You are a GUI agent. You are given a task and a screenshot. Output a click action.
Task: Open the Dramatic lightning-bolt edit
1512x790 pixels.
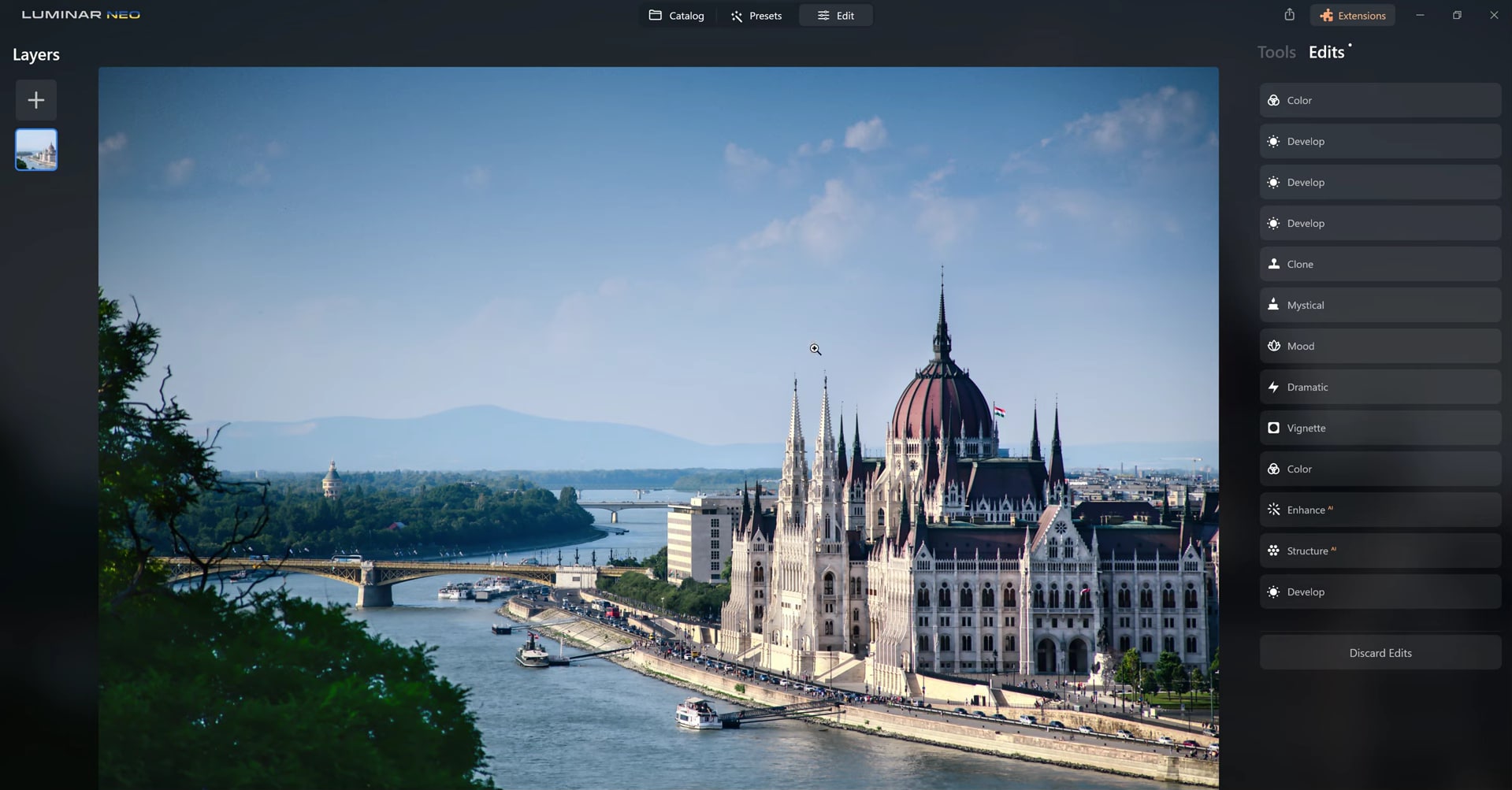pyautogui.click(x=1380, y=388)
